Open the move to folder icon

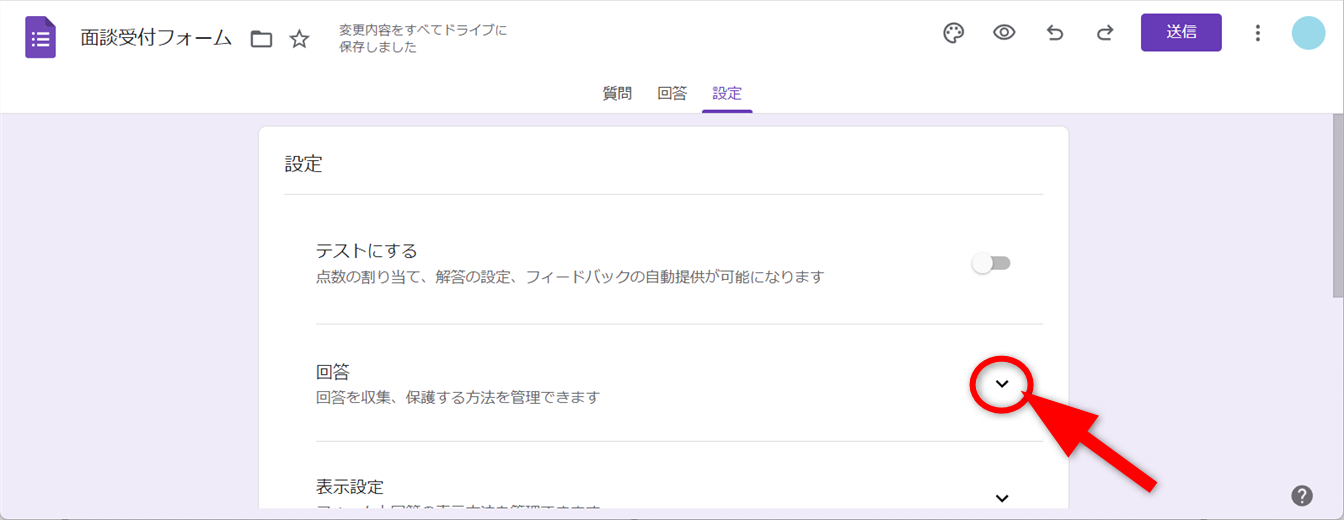click(261, 39)
